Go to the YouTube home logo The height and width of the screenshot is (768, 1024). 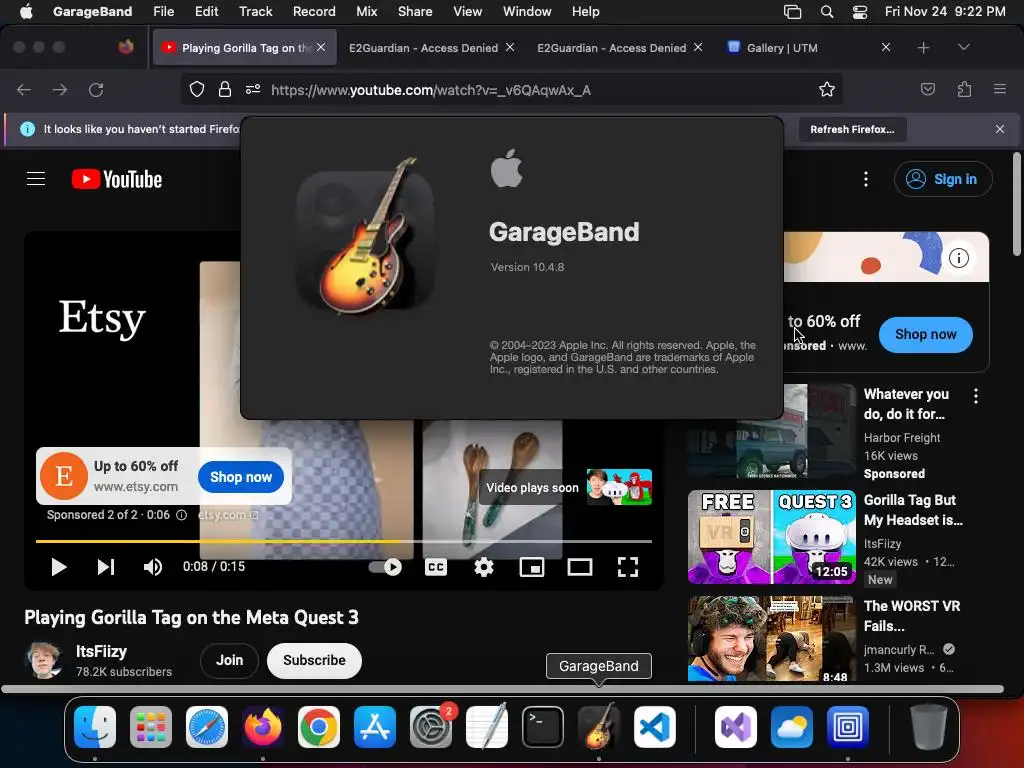pyautogui.click(x=117, y=179)
